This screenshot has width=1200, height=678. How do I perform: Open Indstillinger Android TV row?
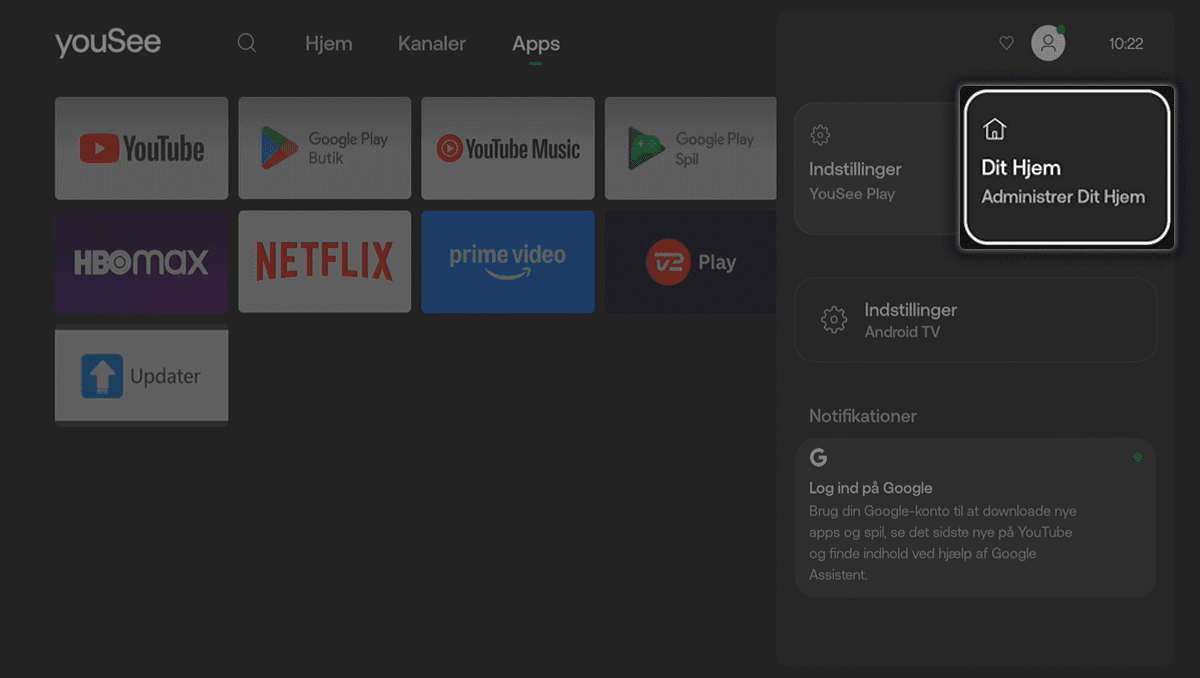[x=975, y=320]
